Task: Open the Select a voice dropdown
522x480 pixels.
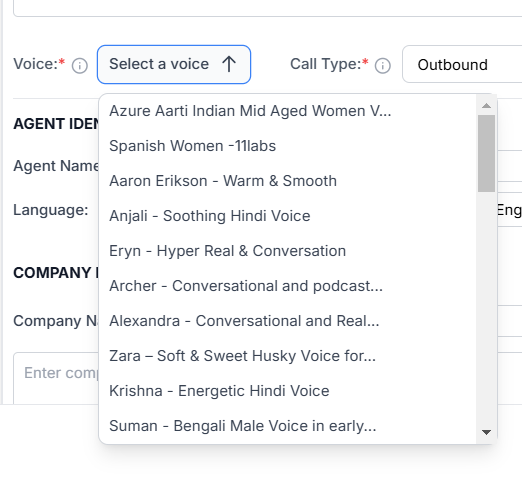Action: point(174,64)
